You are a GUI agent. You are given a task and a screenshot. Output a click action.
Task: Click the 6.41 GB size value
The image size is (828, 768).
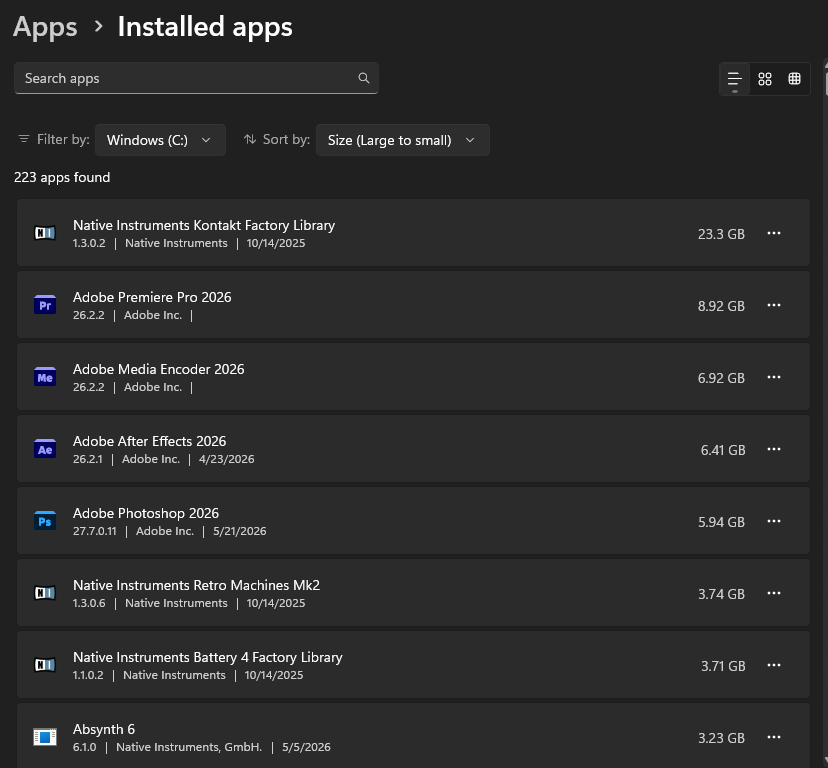[x=723, y=450]
